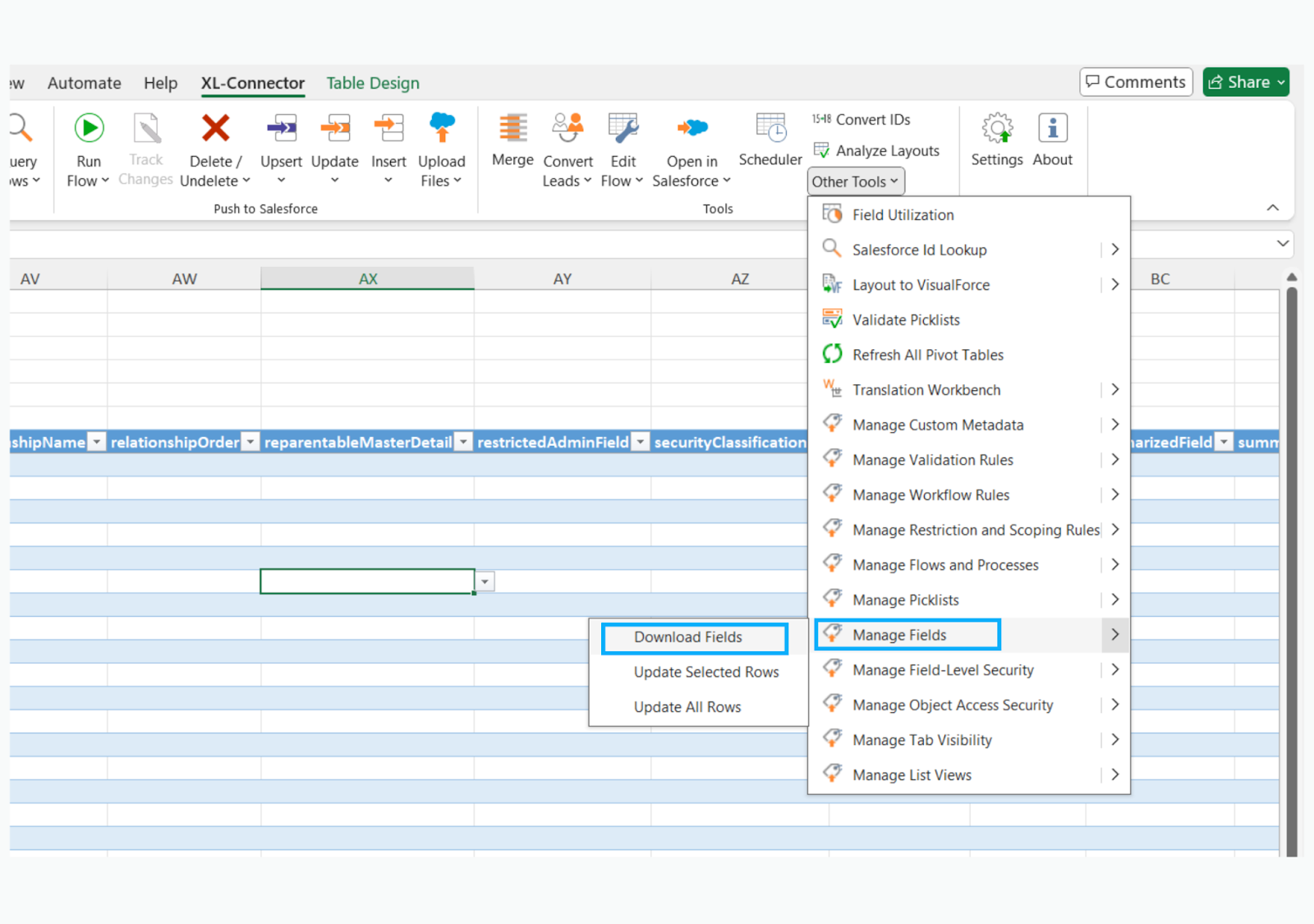Expand the Manage Picklists submenu arrow

pyautogui.click(x=1114, y=600)
